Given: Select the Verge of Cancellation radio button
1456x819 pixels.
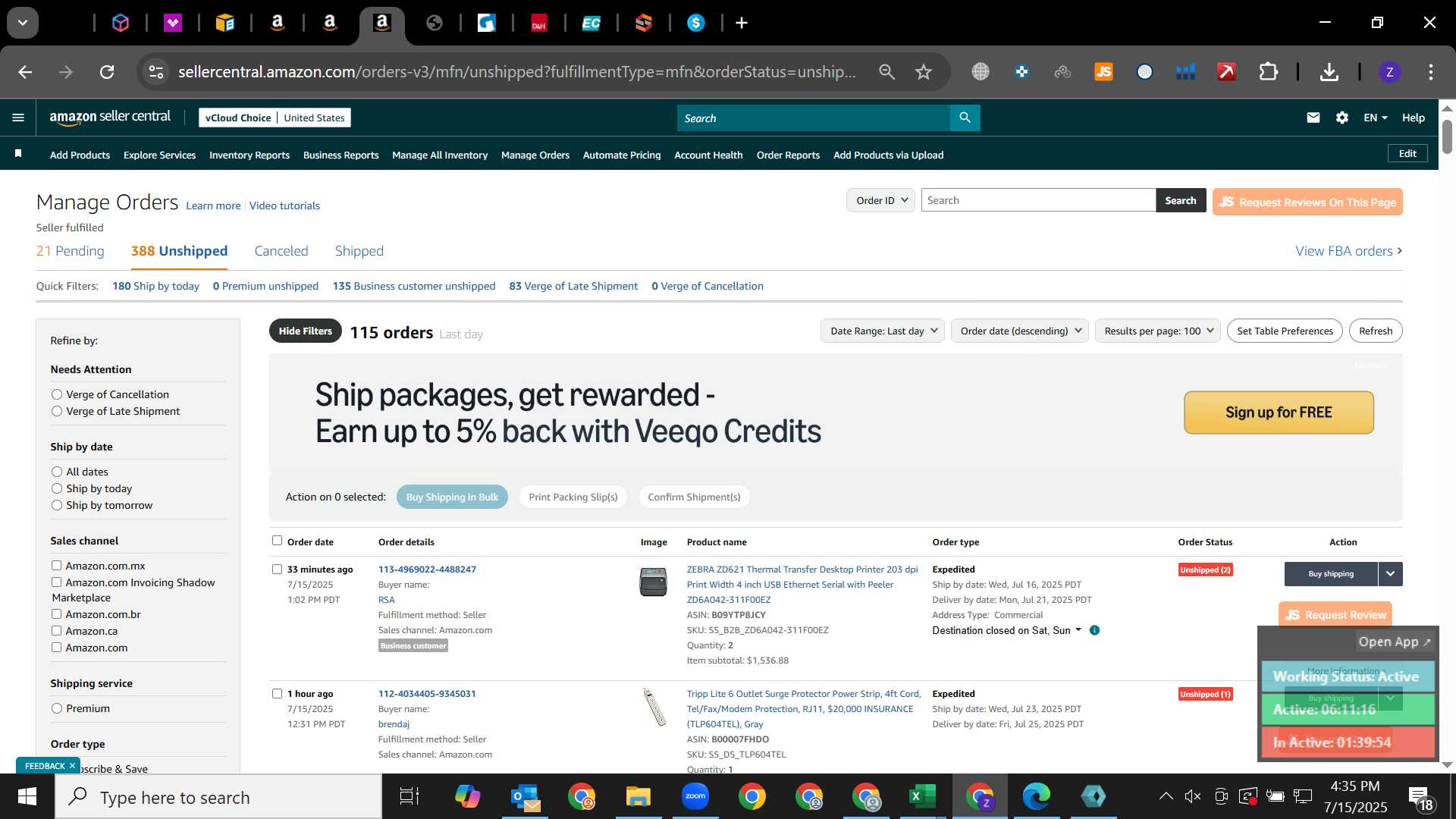Looking at the screenshot, I should pyautogui.click(x=57, y=394).
